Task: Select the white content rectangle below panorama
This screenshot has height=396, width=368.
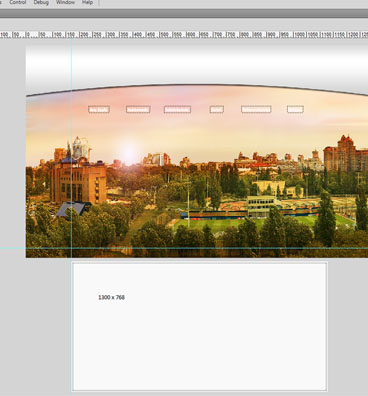Action: click(200, 326)
